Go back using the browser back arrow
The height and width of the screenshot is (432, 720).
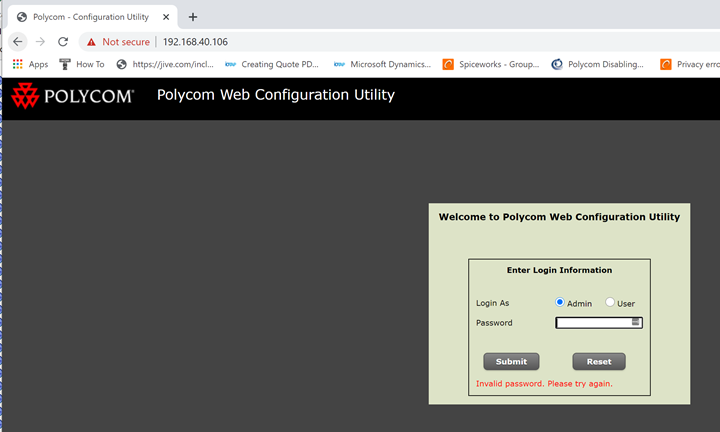tap(17, 42)
